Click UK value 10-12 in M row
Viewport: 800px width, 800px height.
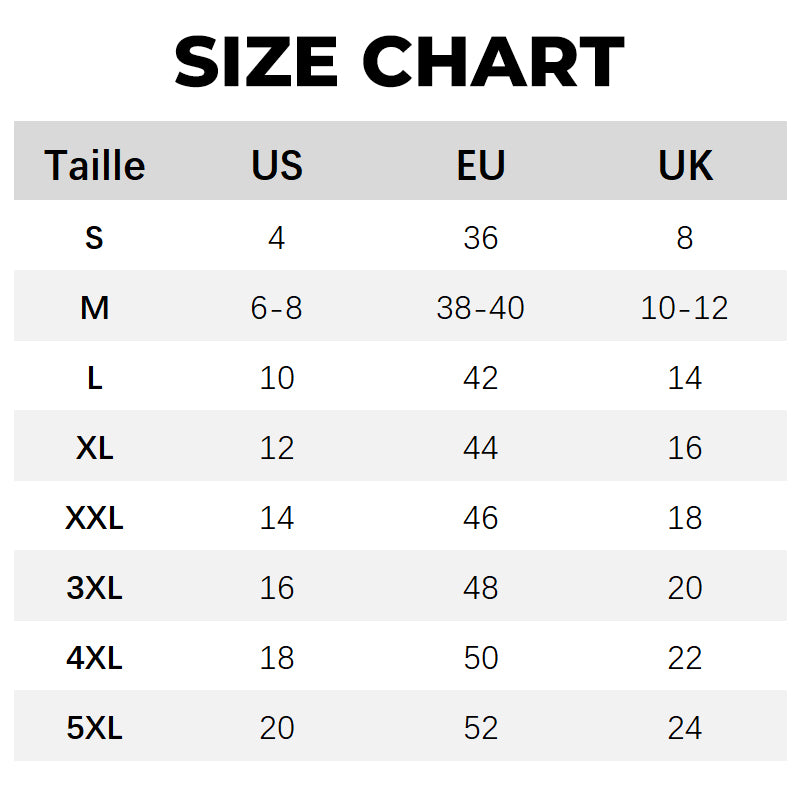point(685,308)
